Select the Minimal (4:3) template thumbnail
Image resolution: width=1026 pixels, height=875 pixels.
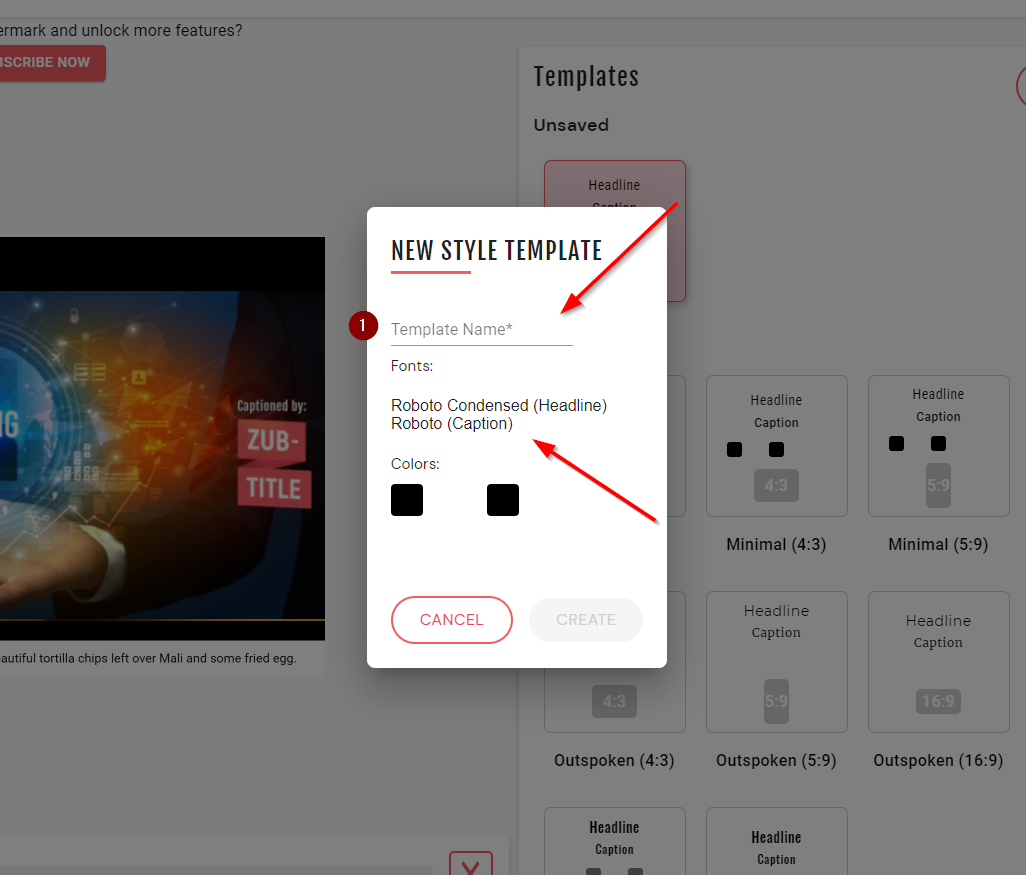coord(777,446)
